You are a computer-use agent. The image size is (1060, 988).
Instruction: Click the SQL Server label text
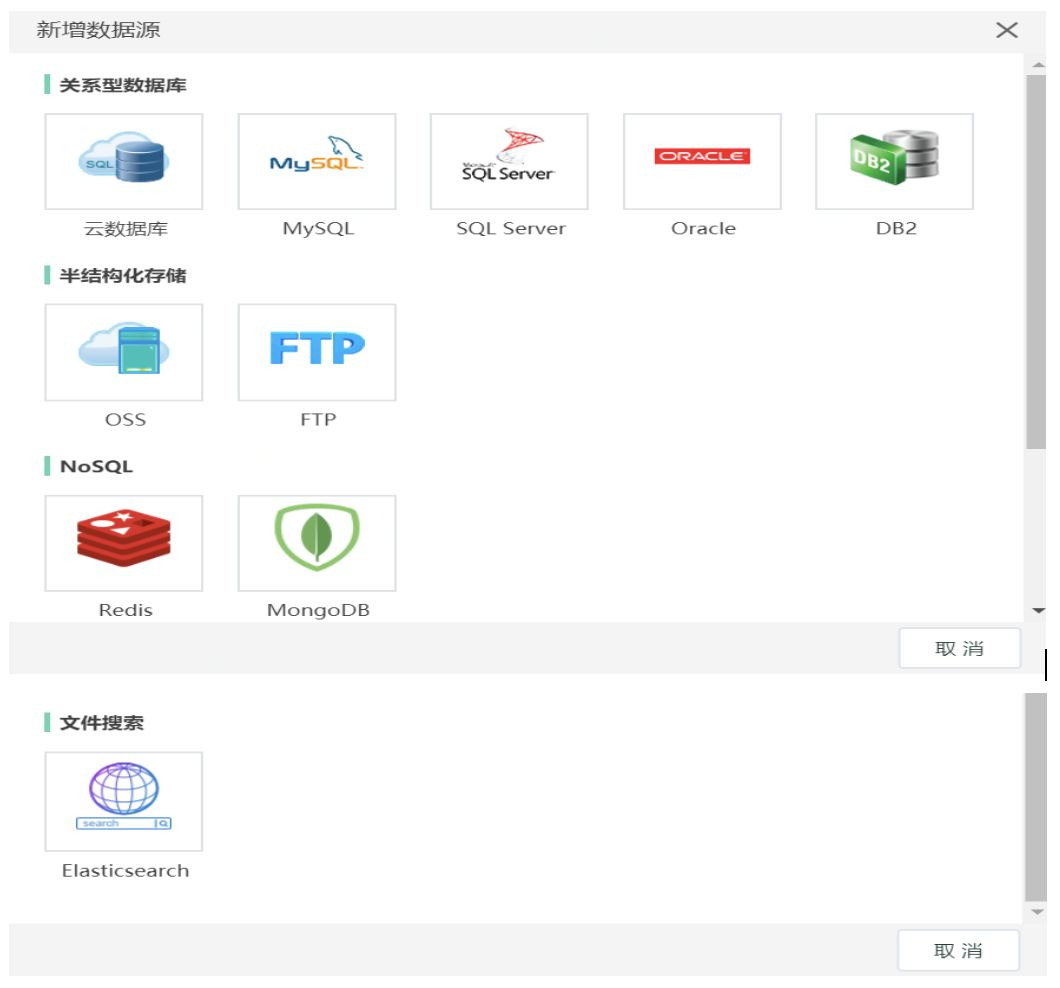510,229
